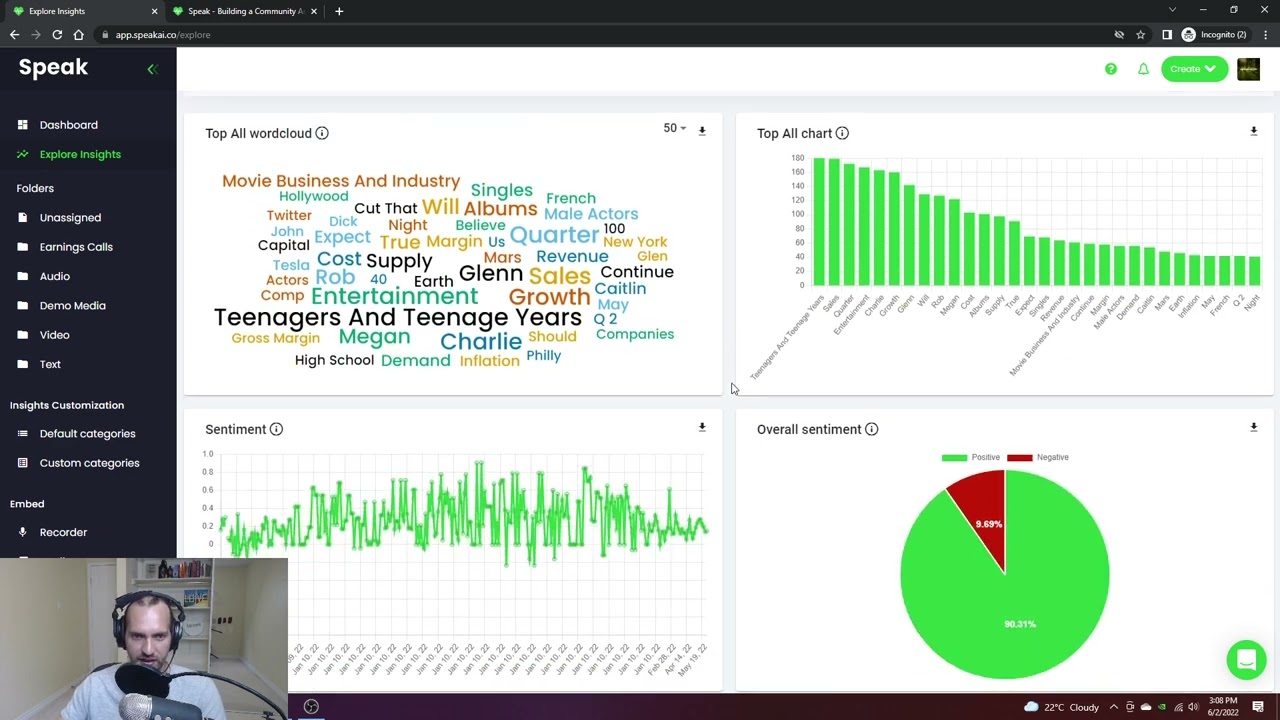Download the Overall sentiment pie chart
The image size is (1280, 720).
1253,427
